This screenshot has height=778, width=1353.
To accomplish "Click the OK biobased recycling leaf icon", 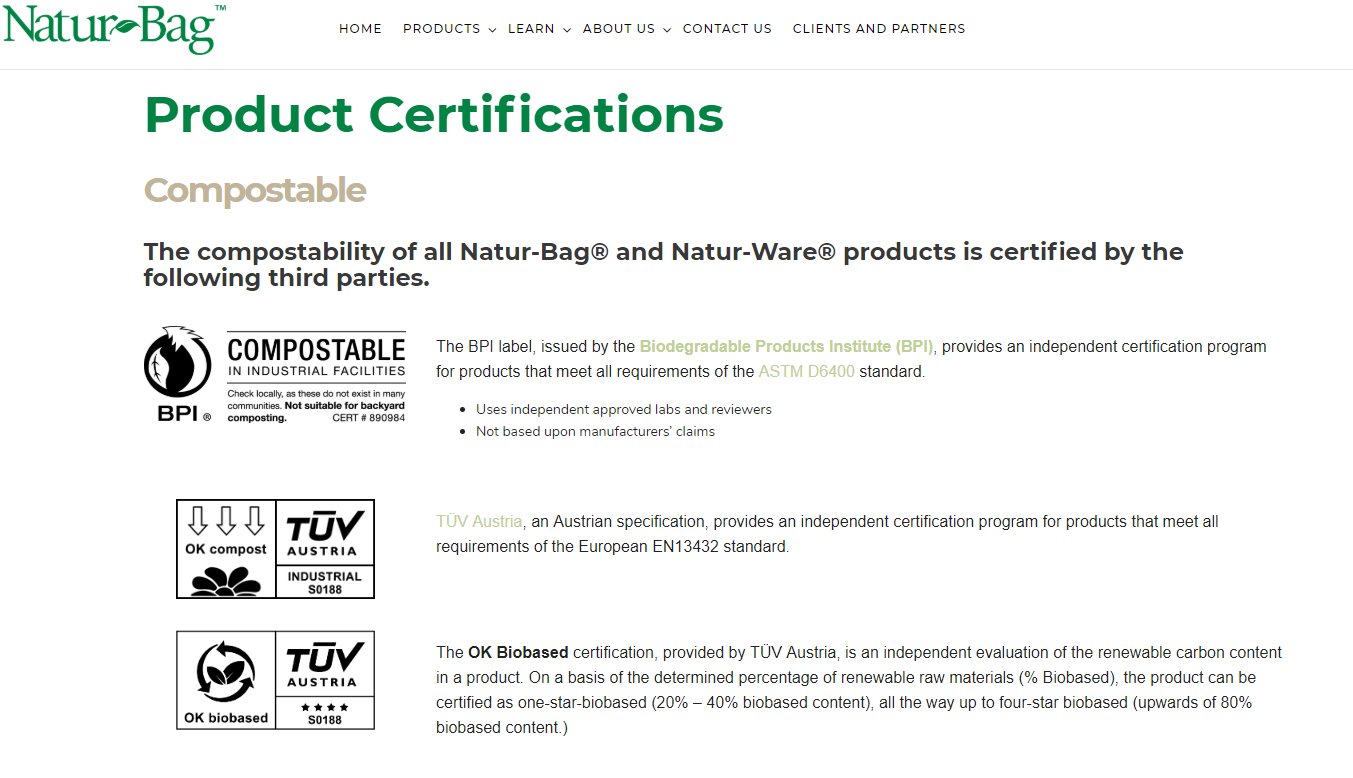I will tap(225, 670).
